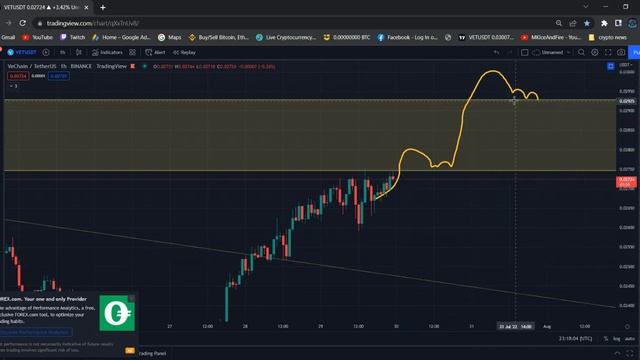The width and height of the screenshot is (640, 360).
Task: Click the red flag icon next to TradingView
Action: (x=133, y=66)
